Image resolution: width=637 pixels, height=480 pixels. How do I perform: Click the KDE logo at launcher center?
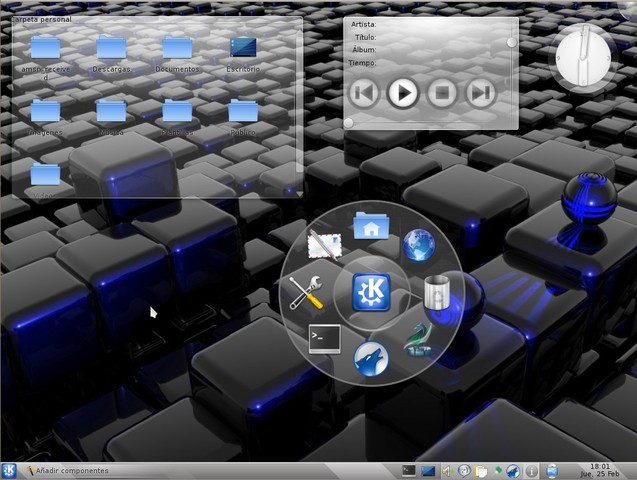(371, 292)
